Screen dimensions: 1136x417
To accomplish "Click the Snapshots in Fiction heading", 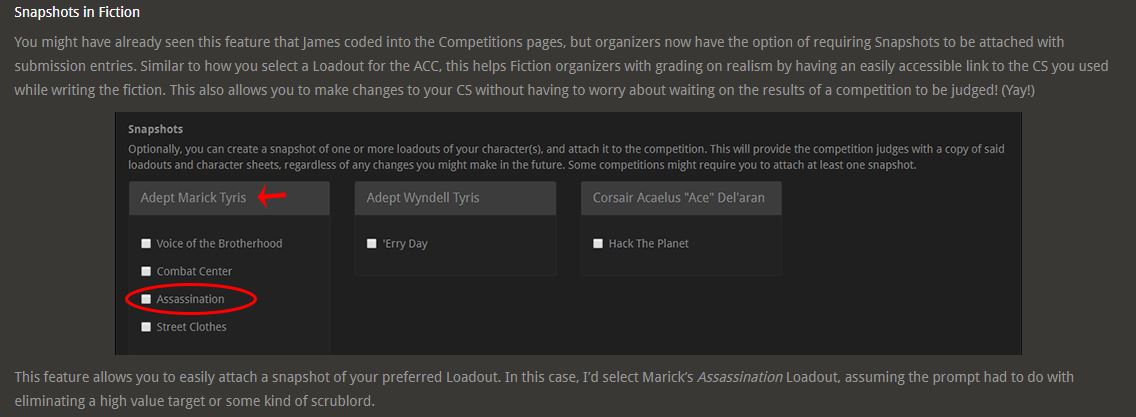I will coord(77,13).
